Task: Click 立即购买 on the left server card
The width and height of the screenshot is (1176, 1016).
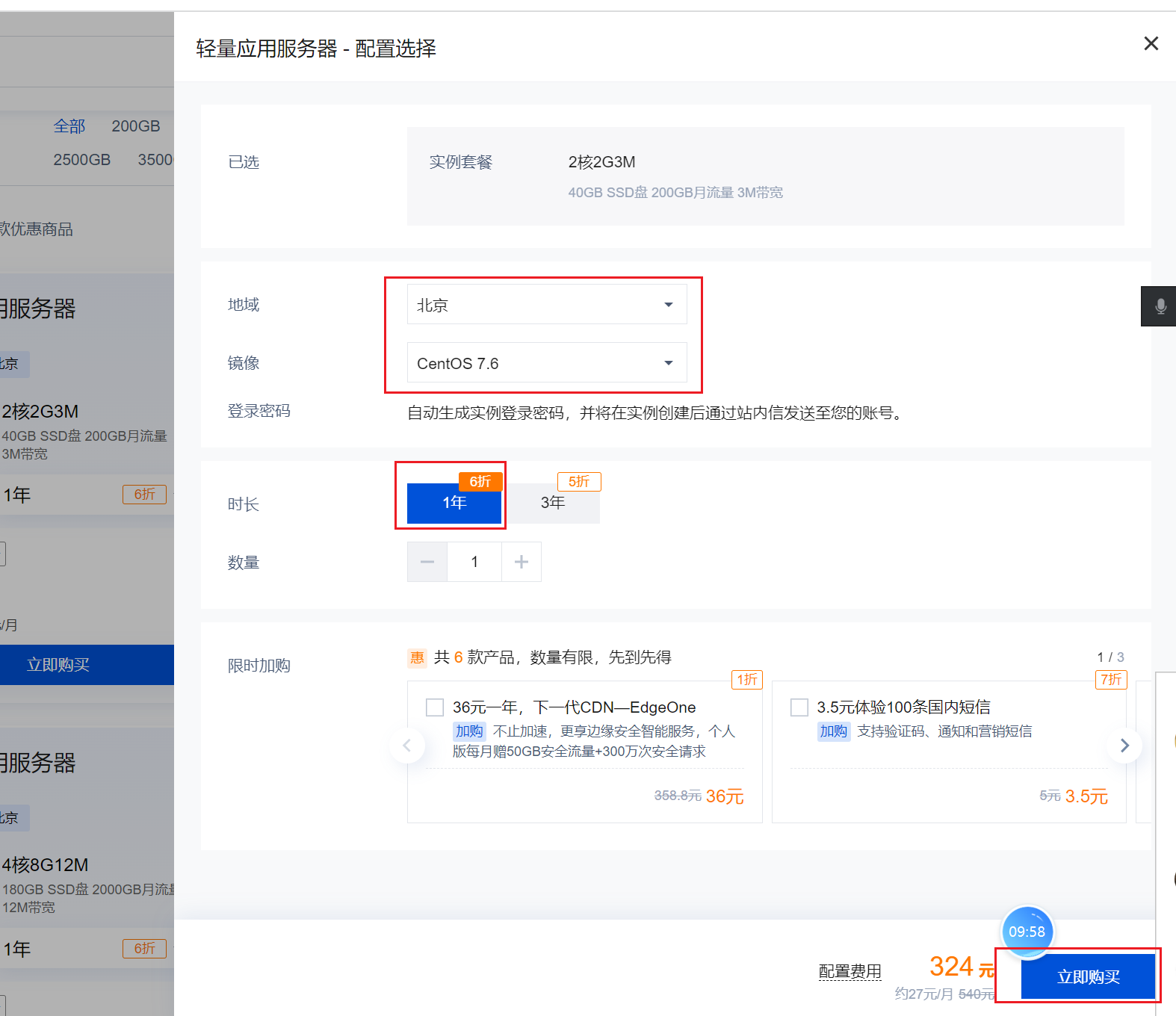Action: (58, 665)
